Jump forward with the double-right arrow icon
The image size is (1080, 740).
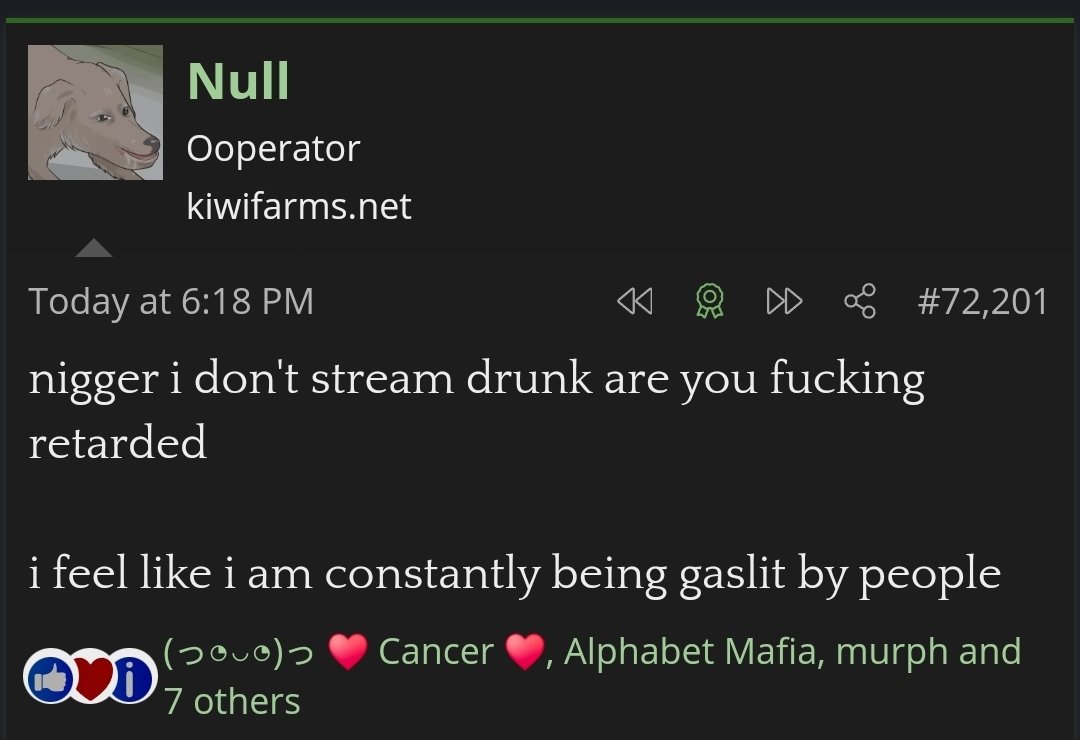tap(784, 301)
